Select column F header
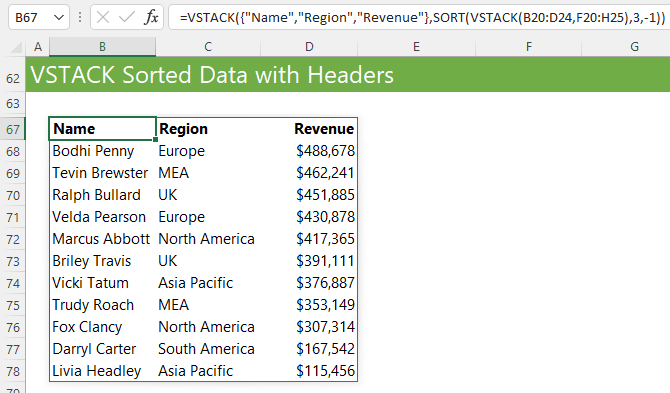The image size is (670, 393). pos(529,47)
